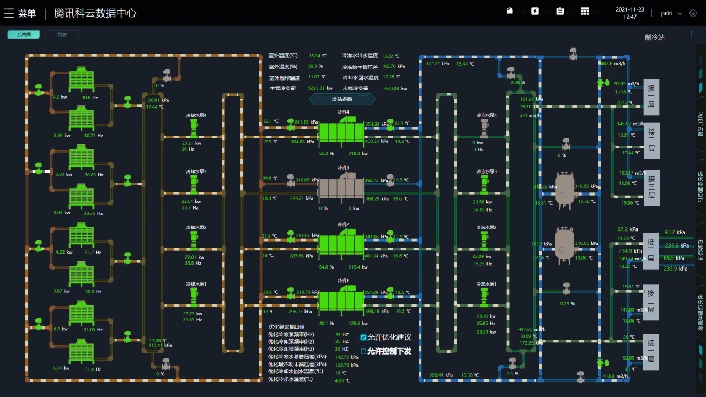This screenshot has height=397, width=706.
Task: Click the lightning bolt icon in the top bar
Action: pos(534,11)
